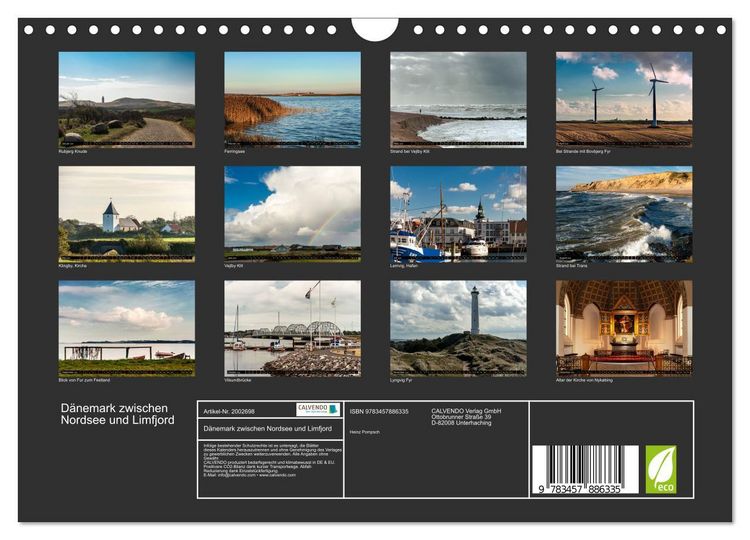Screen dimensions: 750x540
Task: Click the caption 'Lemvig, Hafen'
Action: click(404, 265)
